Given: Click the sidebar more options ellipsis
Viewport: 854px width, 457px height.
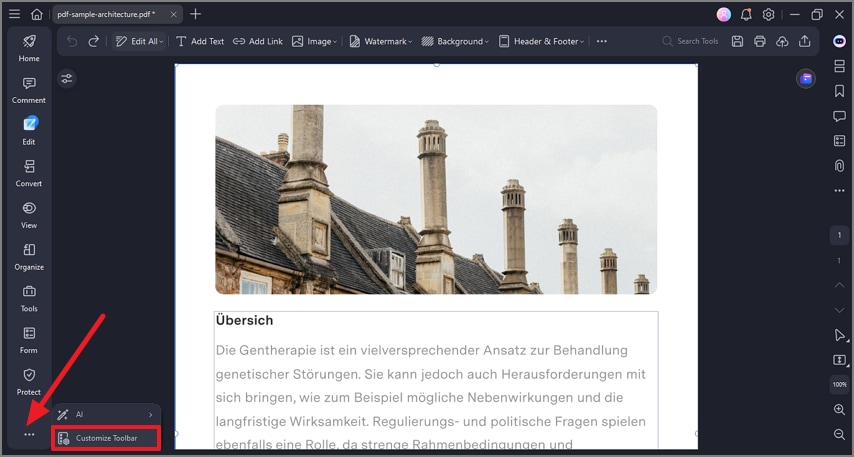Looking at the screenshot, I should tap(29, 435).
